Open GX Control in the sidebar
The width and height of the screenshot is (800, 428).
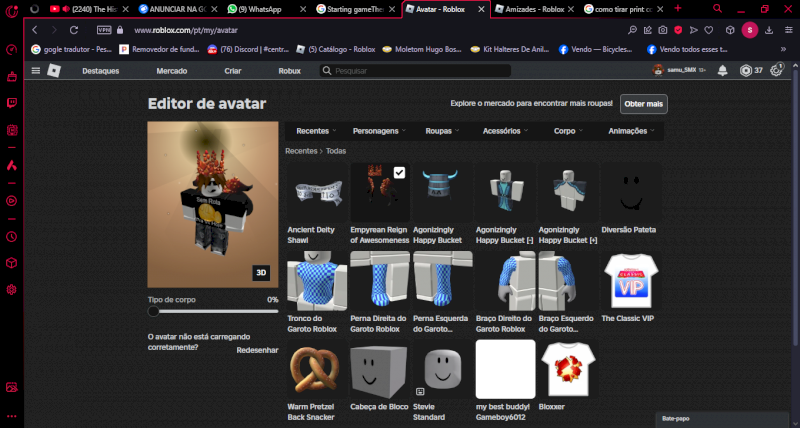click(x=11, y=49)
